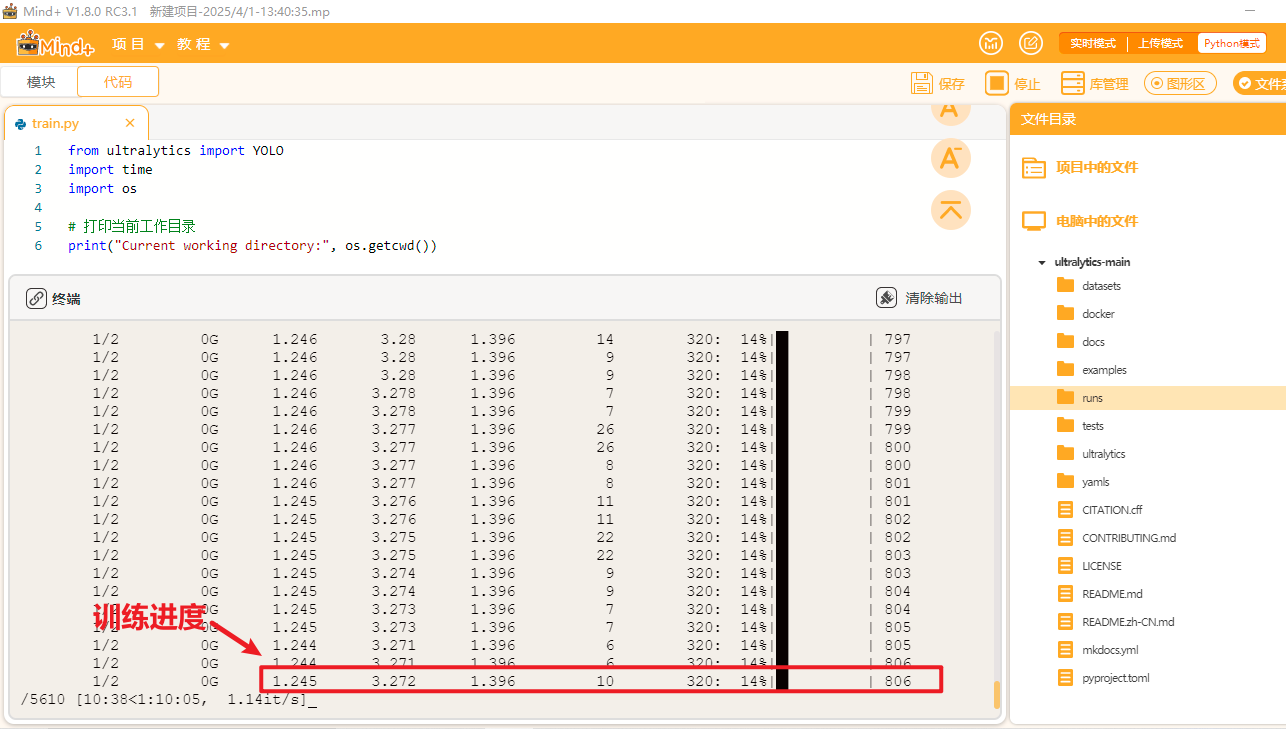This screenshot has width=1286, height=729.
Task: Collapse the ultralytics-main tree node
Action: [1042, 262]
